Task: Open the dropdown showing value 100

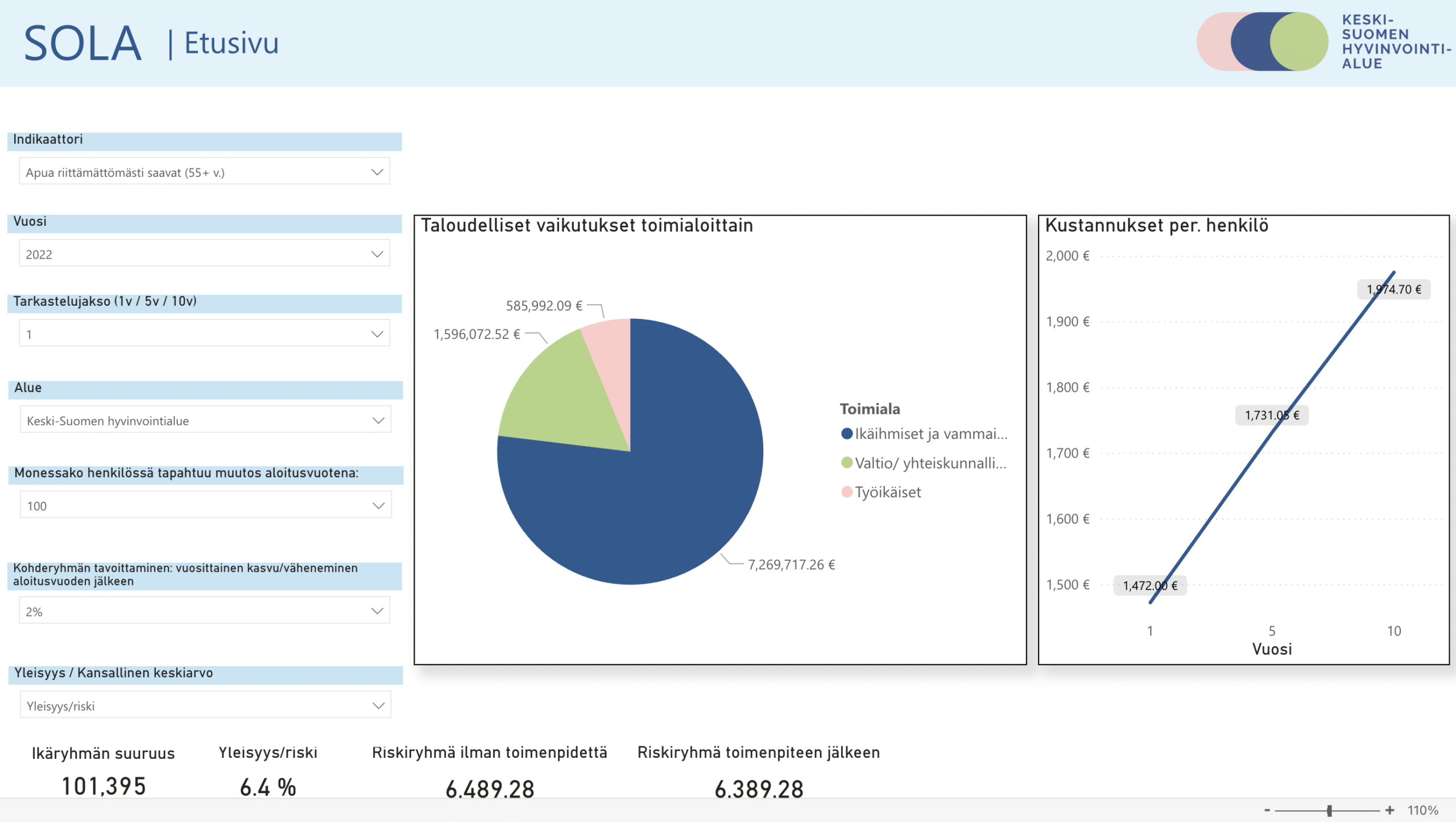Action: 378,505
